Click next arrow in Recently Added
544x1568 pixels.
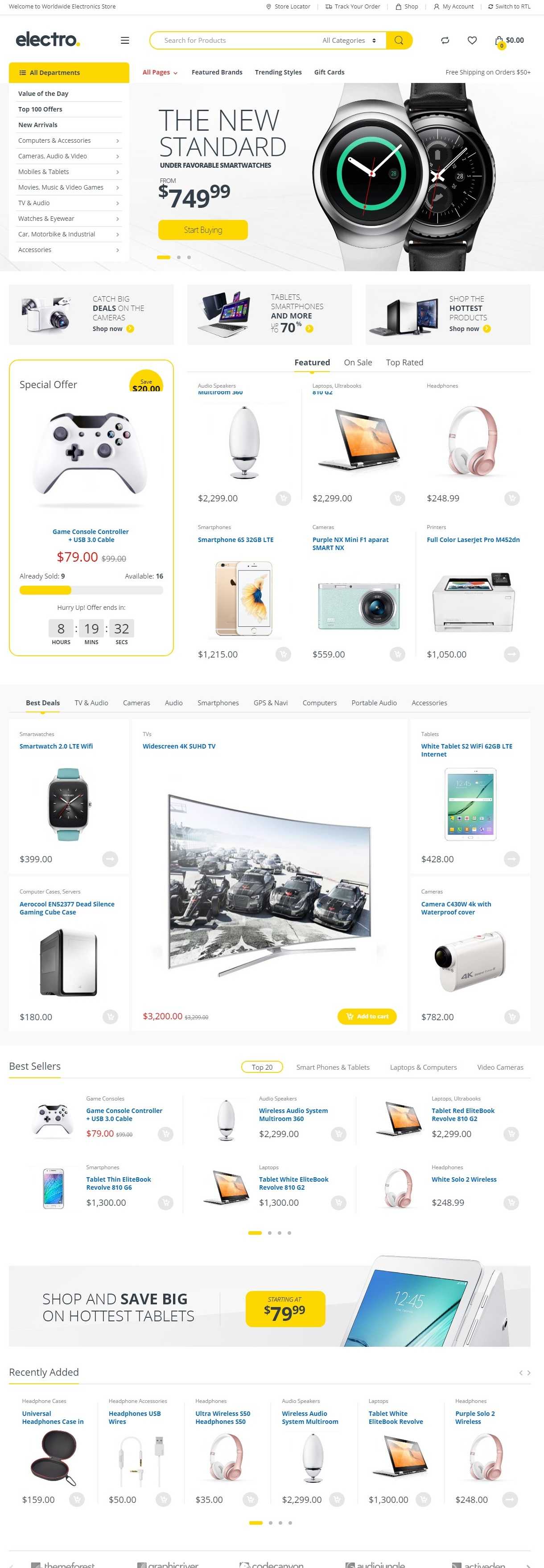point(529,1373)
